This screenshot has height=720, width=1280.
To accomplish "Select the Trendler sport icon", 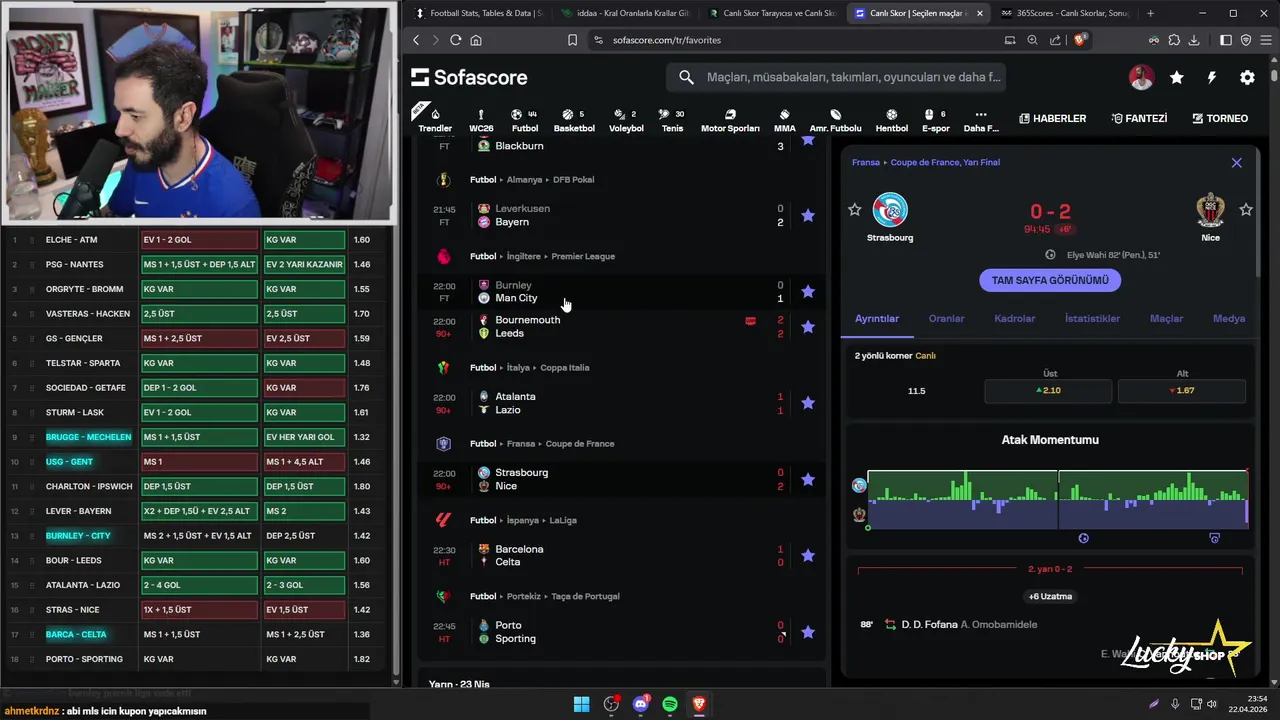I will pos(435,119).
